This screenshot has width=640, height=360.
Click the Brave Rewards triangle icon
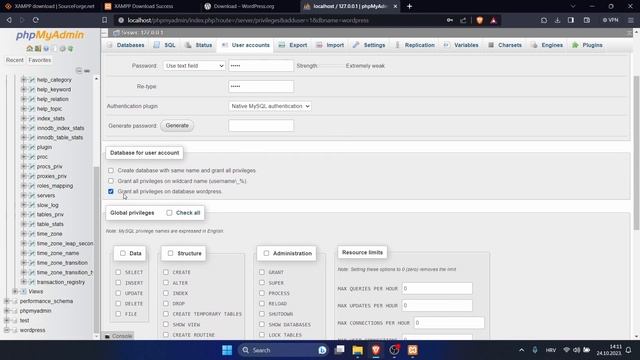click(x=493, y=20)
